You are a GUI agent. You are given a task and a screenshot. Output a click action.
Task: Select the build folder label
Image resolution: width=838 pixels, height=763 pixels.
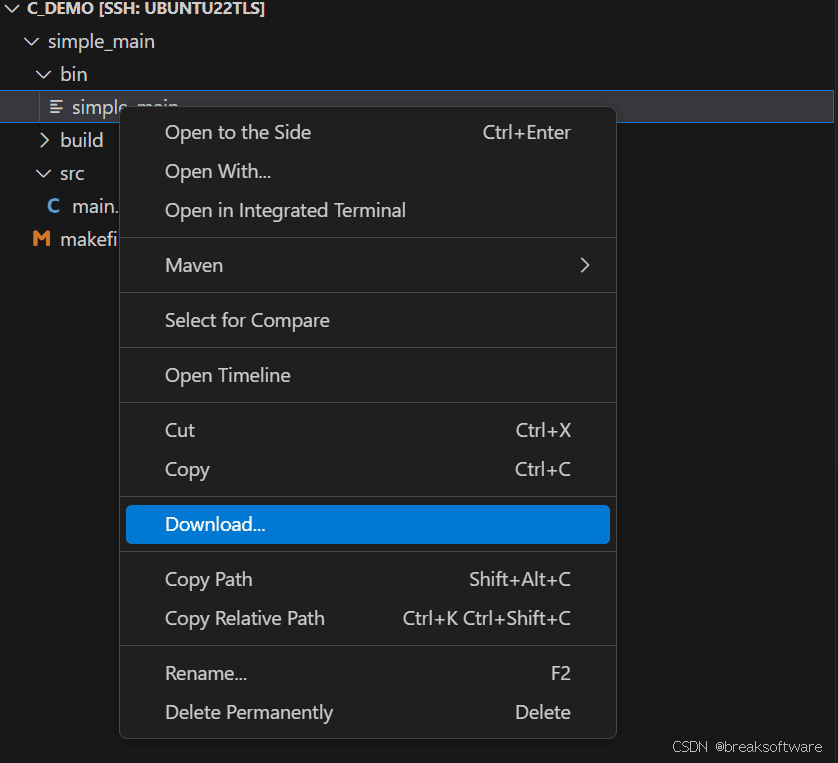(x=82, y=141)
